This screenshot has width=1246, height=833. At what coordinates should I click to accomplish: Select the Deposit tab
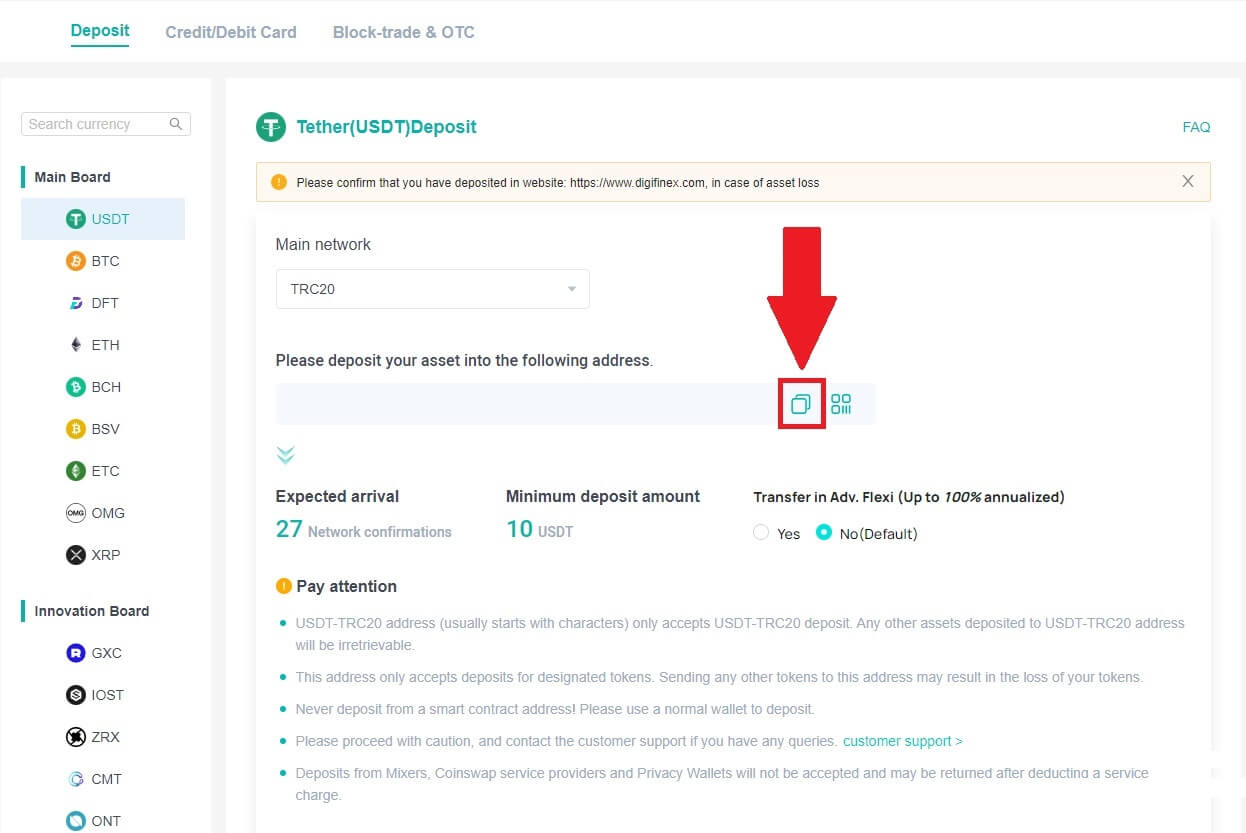tap(100, 31)
